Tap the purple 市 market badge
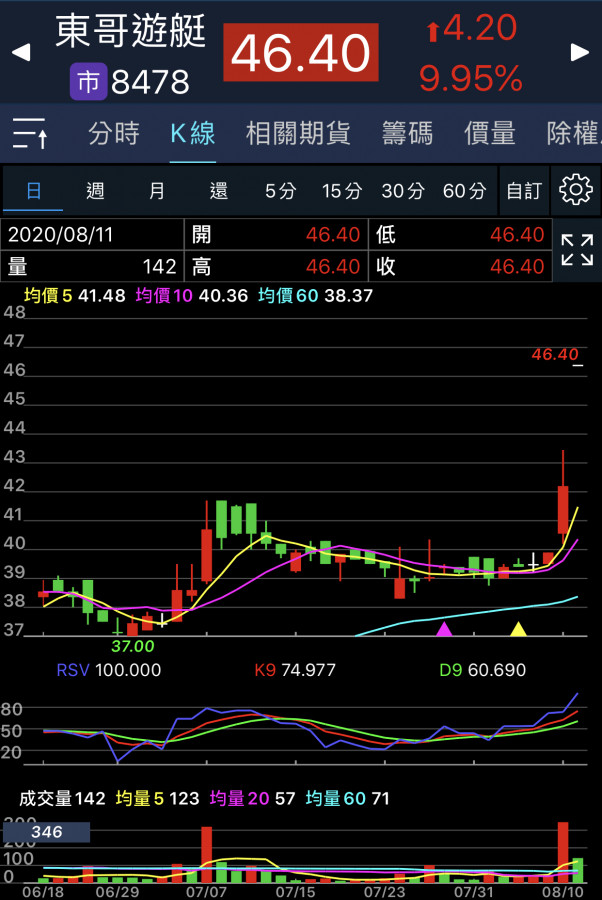Screen dimensions: 602x900 [88, 82]
